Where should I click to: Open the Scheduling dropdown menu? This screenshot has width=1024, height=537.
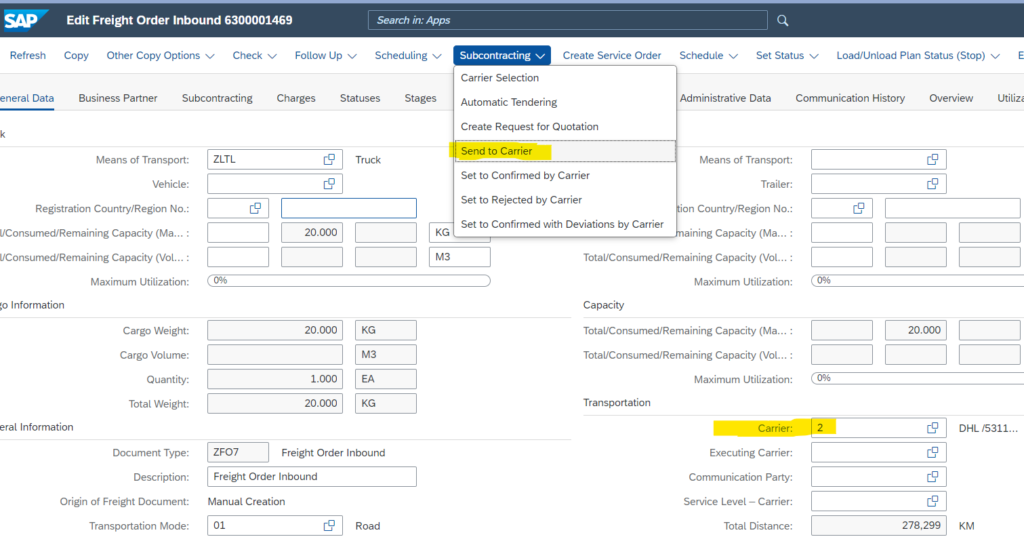pyautogui.click(x=407, y=56)
